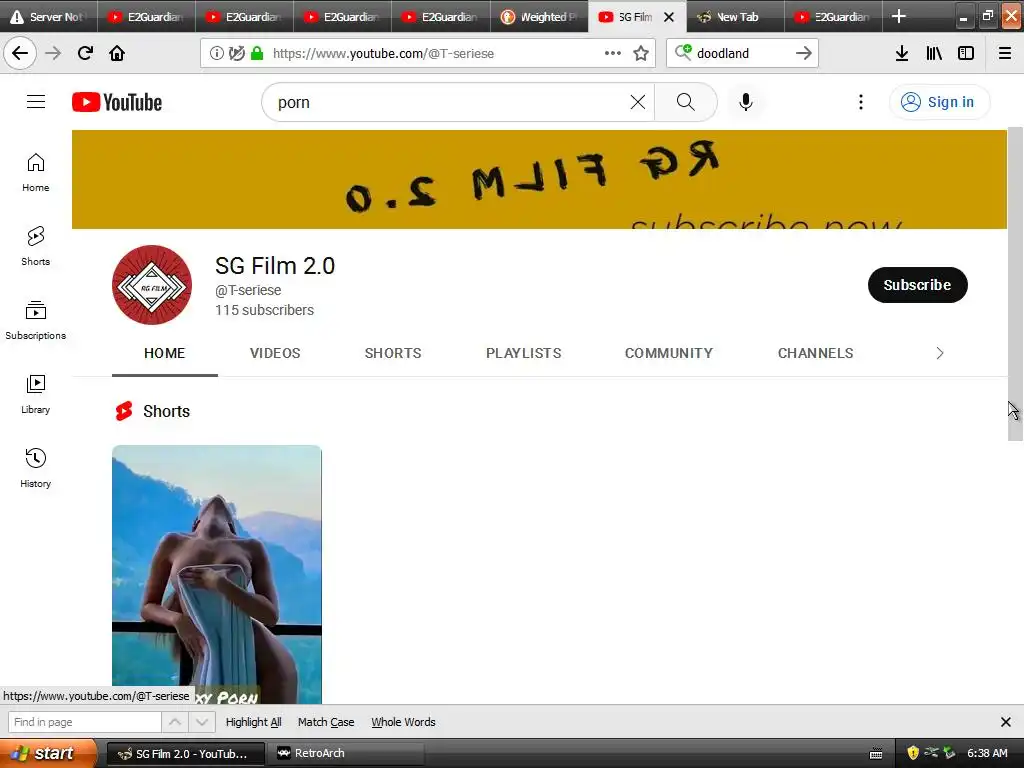Click the green padlock connection icon
This screenshot has height=768, width=1024.
[257, 53]
